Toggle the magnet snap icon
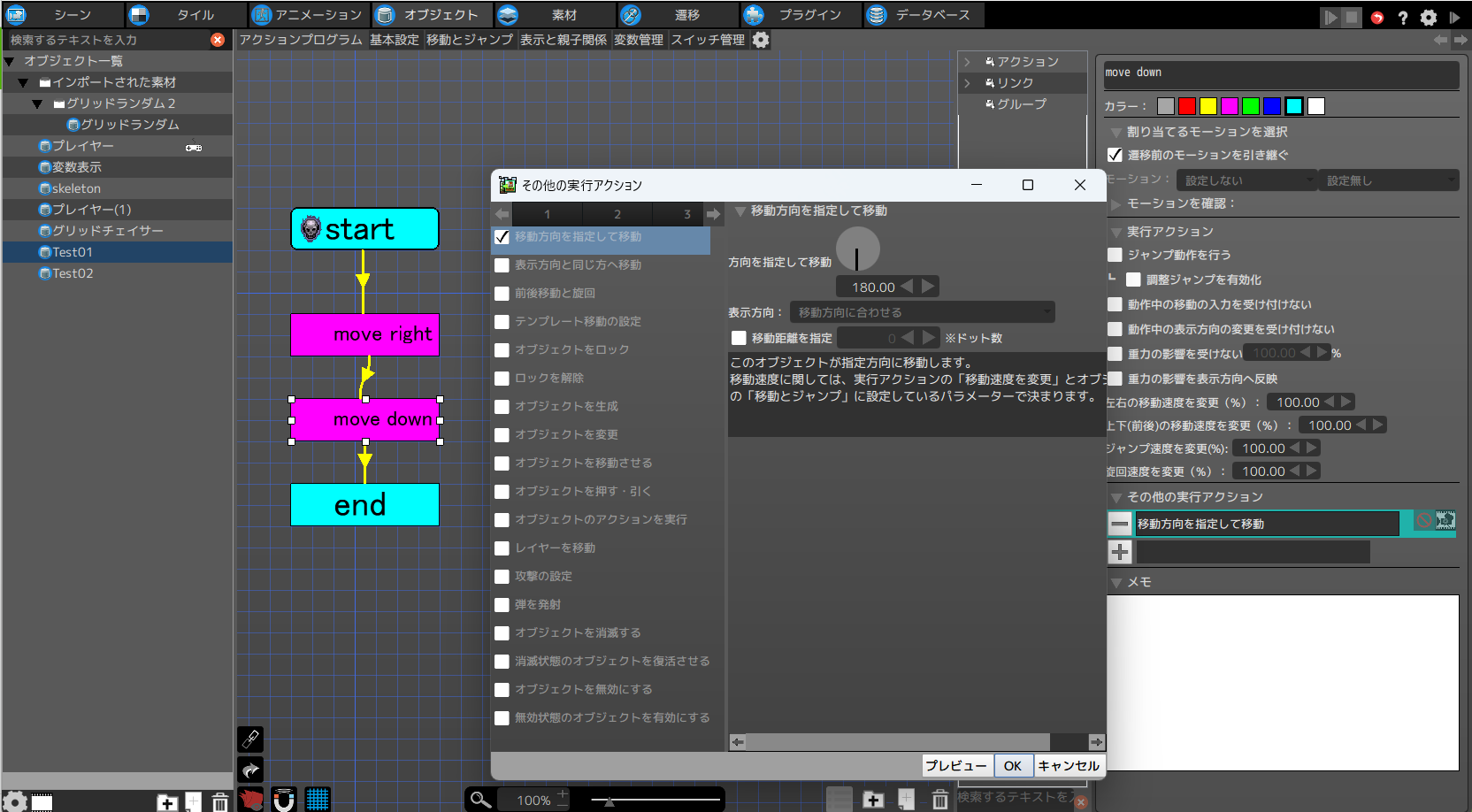1472x812 pixels. tap(284, 800)
